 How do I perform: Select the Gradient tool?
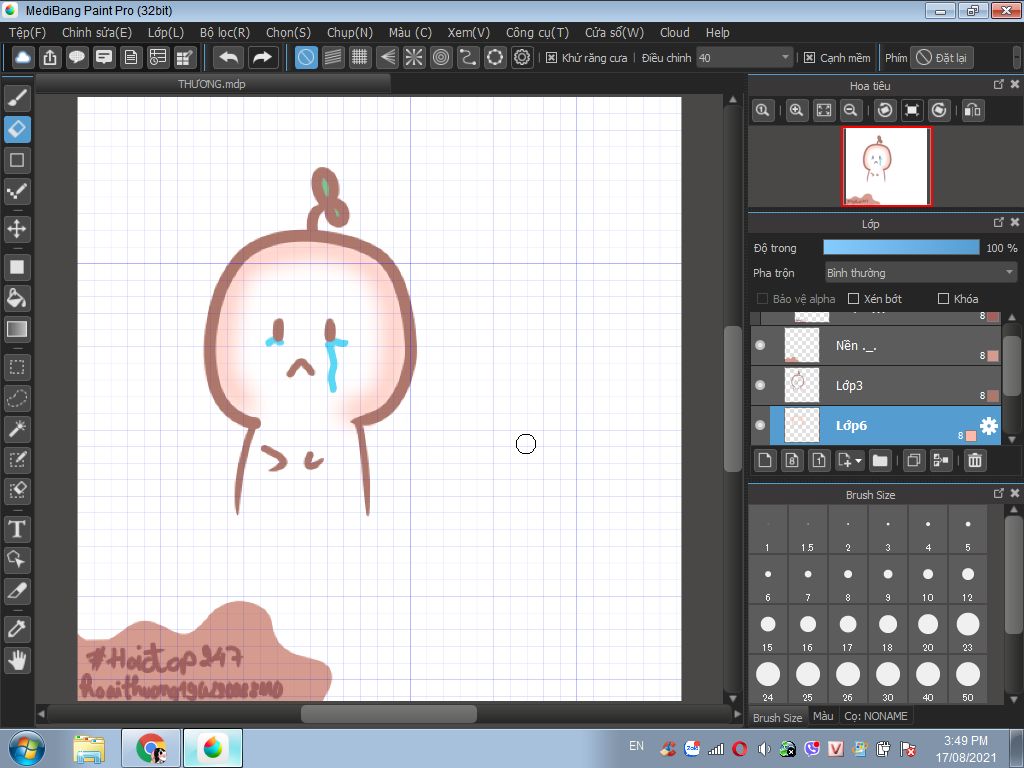(x=17, y=328)
